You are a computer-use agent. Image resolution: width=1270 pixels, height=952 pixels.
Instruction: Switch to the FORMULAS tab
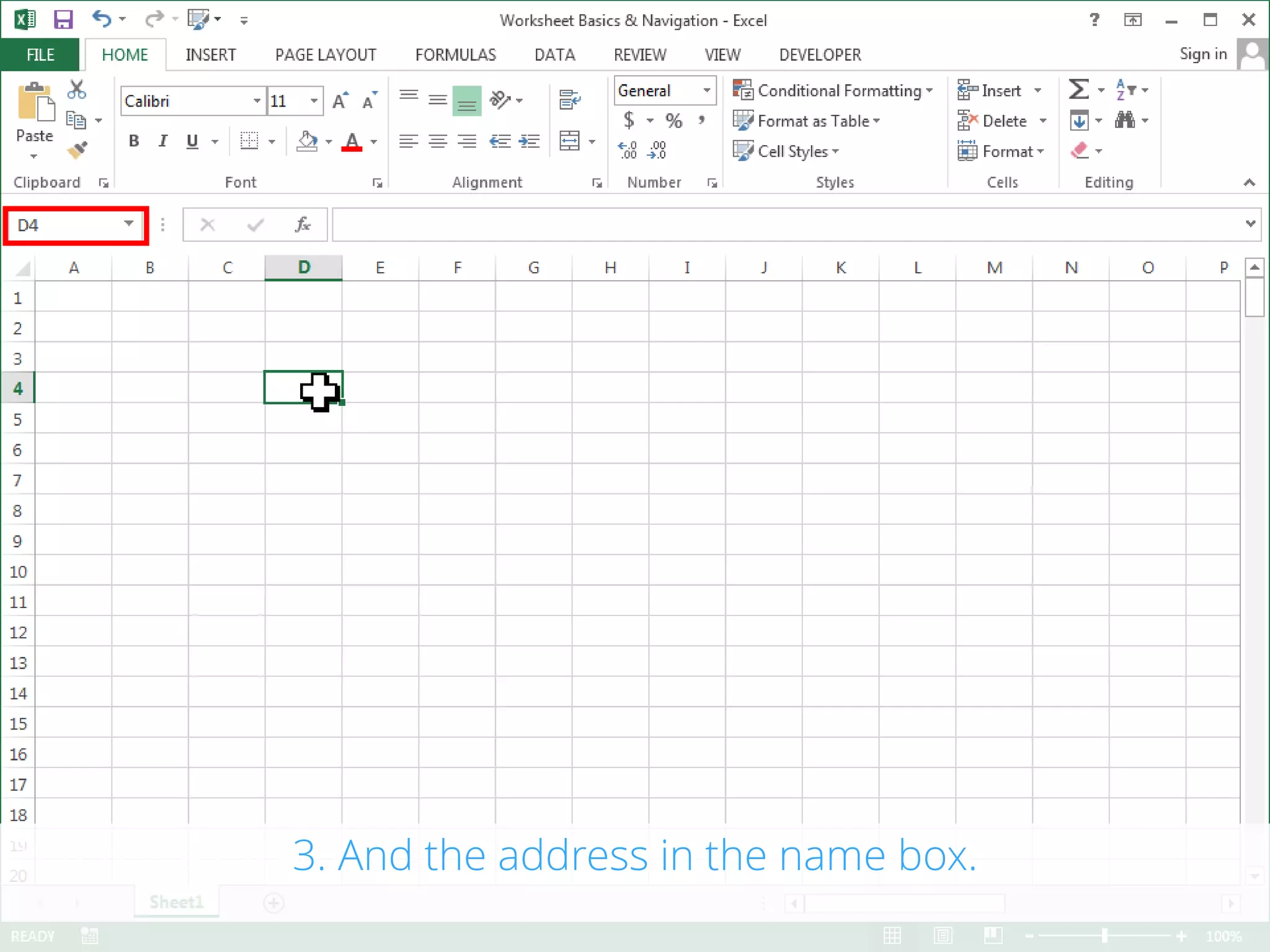[455, 55]
